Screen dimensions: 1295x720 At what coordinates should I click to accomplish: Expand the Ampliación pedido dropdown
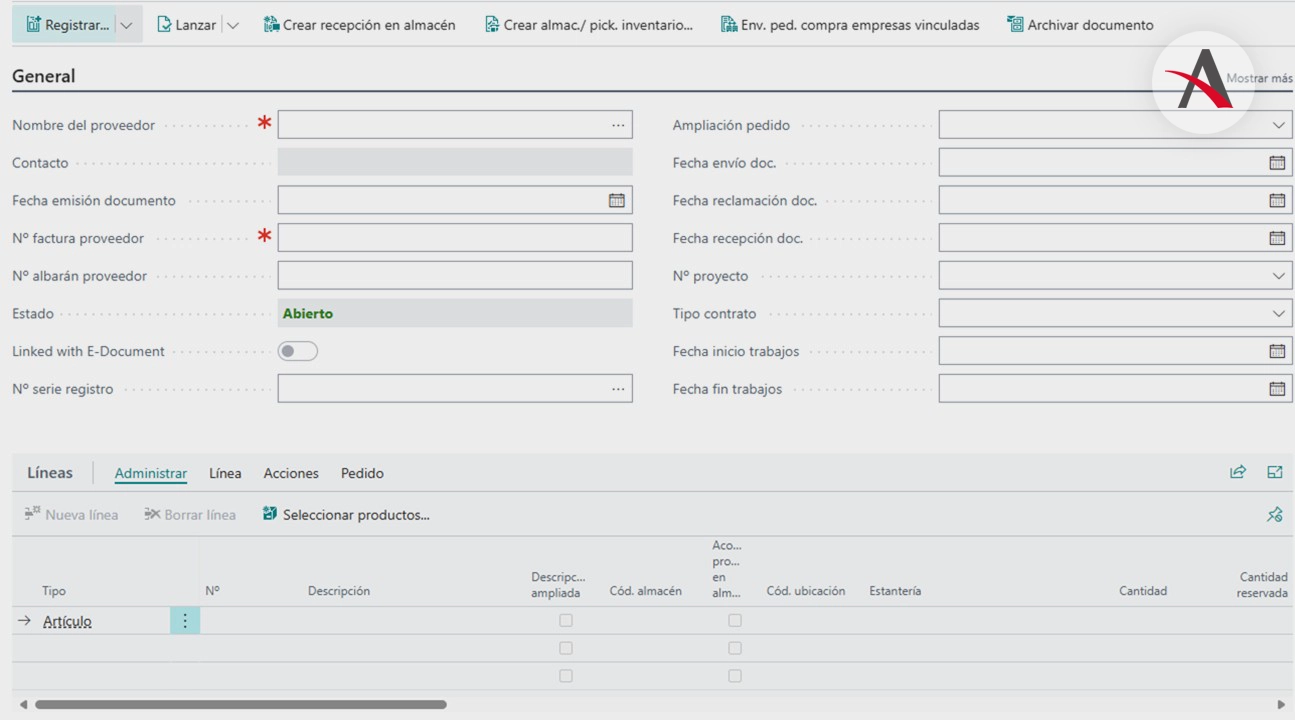(1278, 125)
